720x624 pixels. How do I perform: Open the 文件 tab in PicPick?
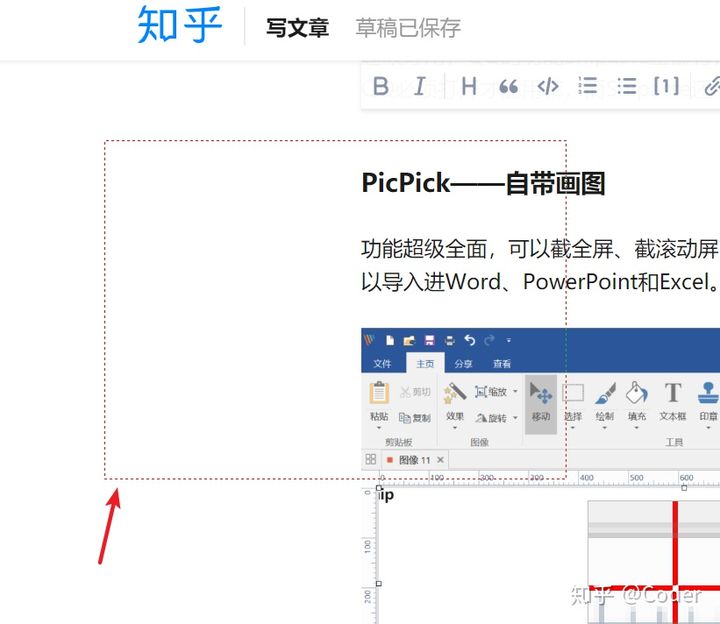tap(382, 364)
